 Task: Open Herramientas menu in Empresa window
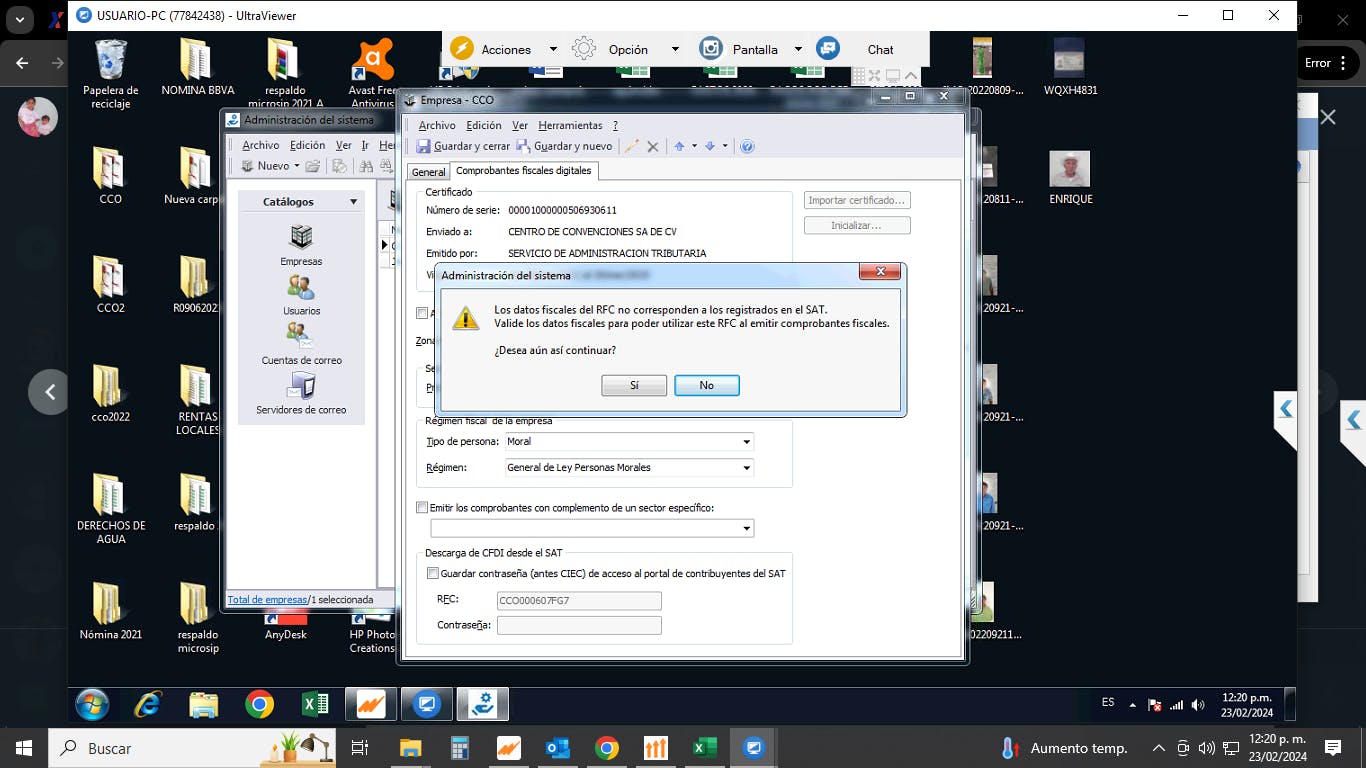(570, 125)
